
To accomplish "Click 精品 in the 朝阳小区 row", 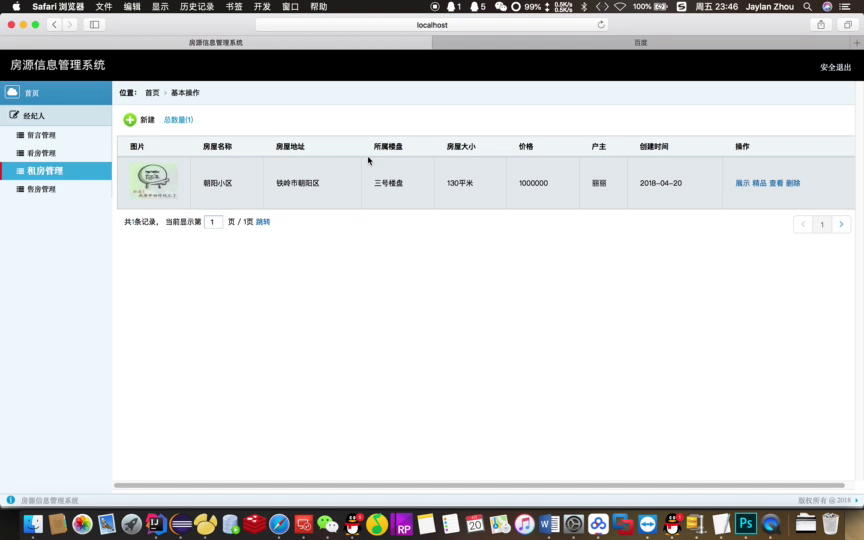I will tap(759, 183).
